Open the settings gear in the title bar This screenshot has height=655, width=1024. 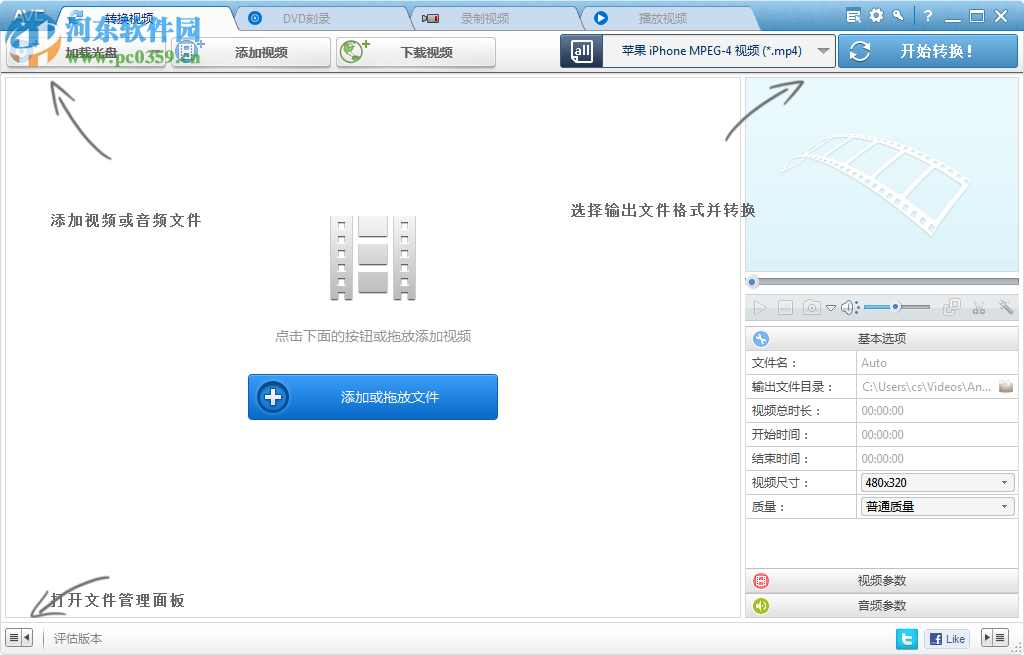tap(875, 15)
